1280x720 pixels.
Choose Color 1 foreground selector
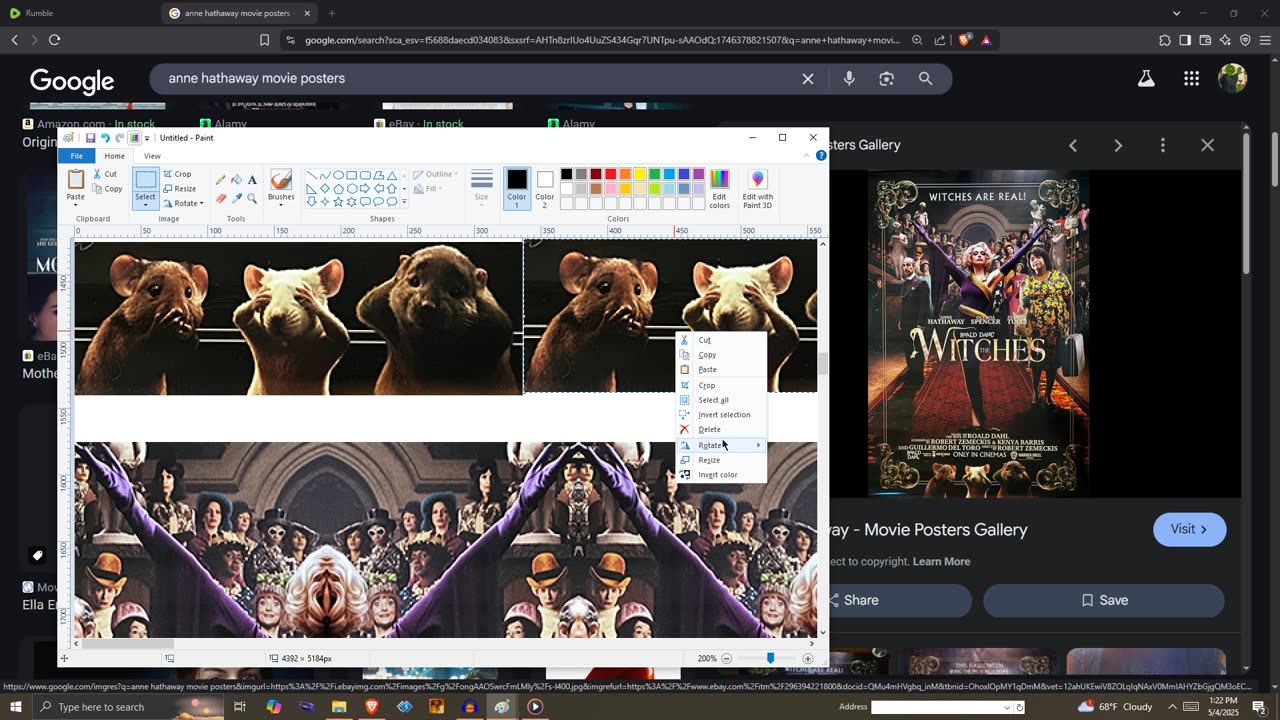[516, 188]
